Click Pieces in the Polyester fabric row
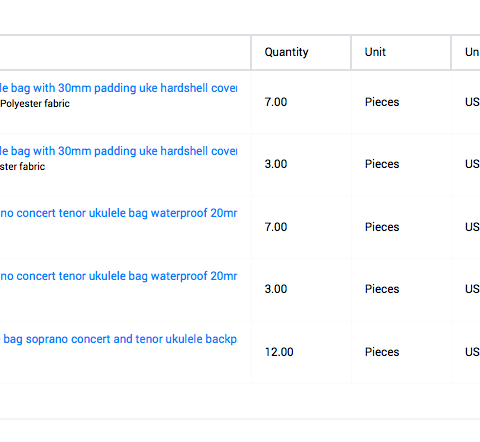 coord(382,102)
